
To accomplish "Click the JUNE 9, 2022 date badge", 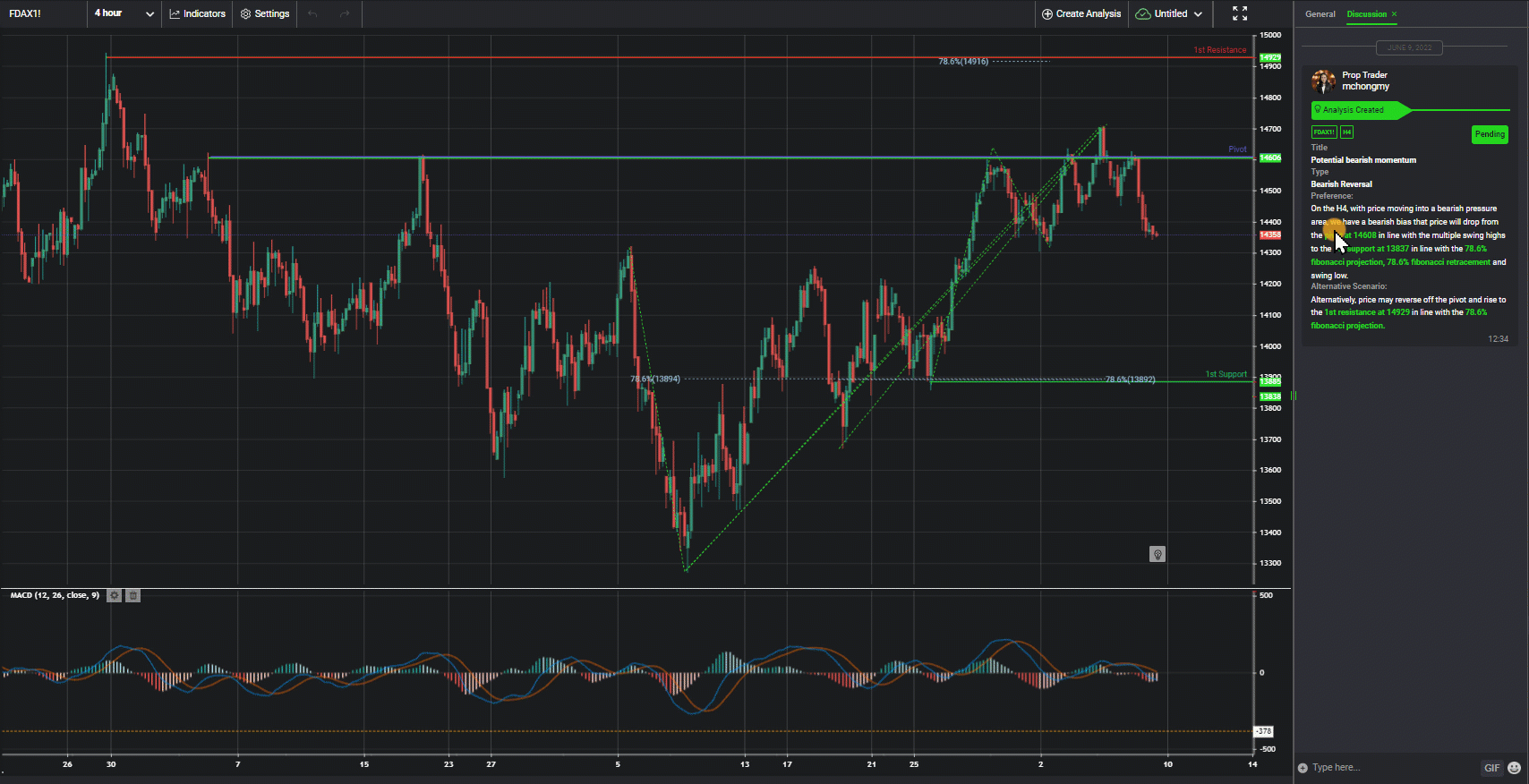I will pyautogui.click(x=1409, y=47).
